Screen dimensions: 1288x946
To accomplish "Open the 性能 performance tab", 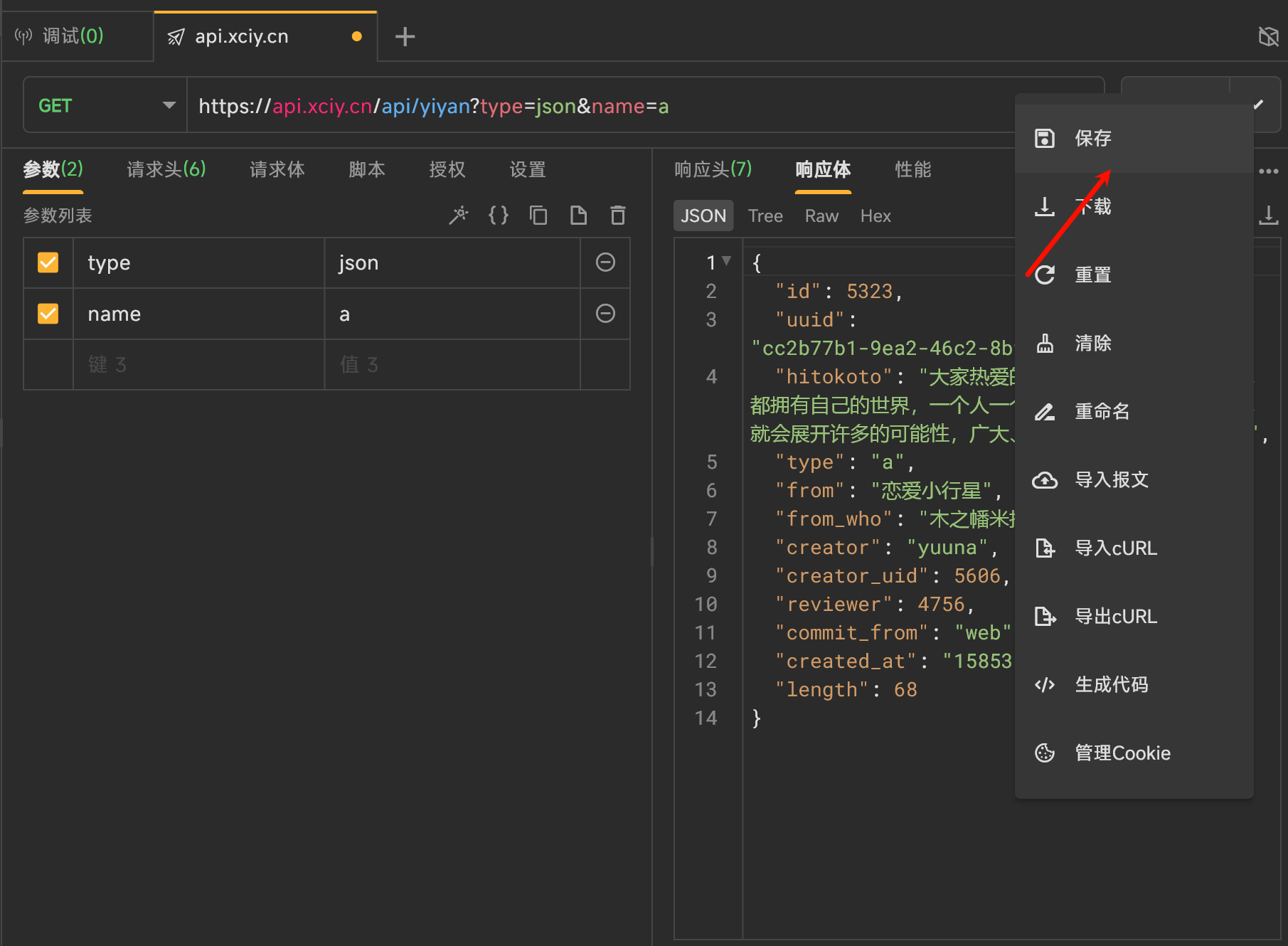I will click(x=913, y=169).
